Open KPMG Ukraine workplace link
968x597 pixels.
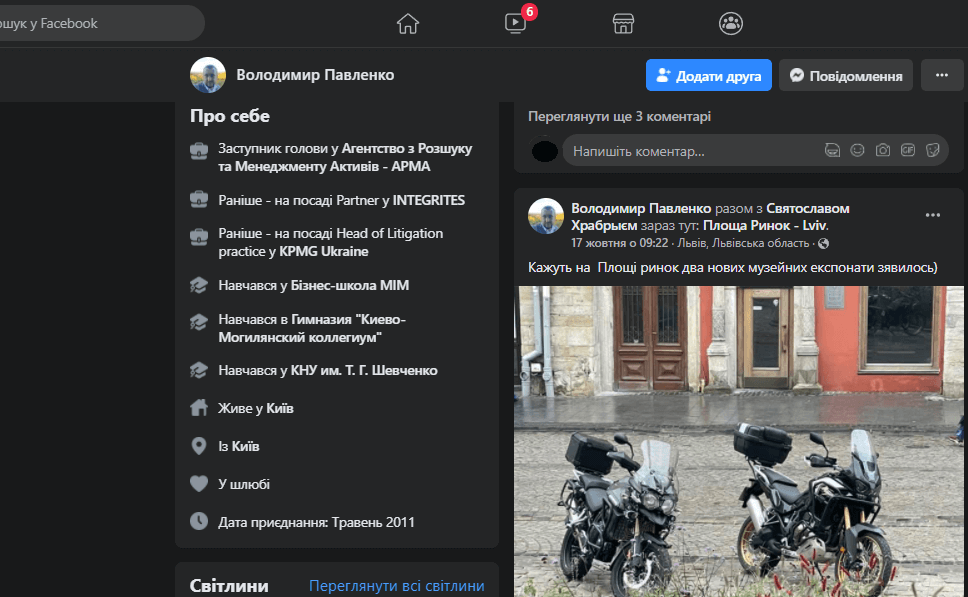(323, 251)
